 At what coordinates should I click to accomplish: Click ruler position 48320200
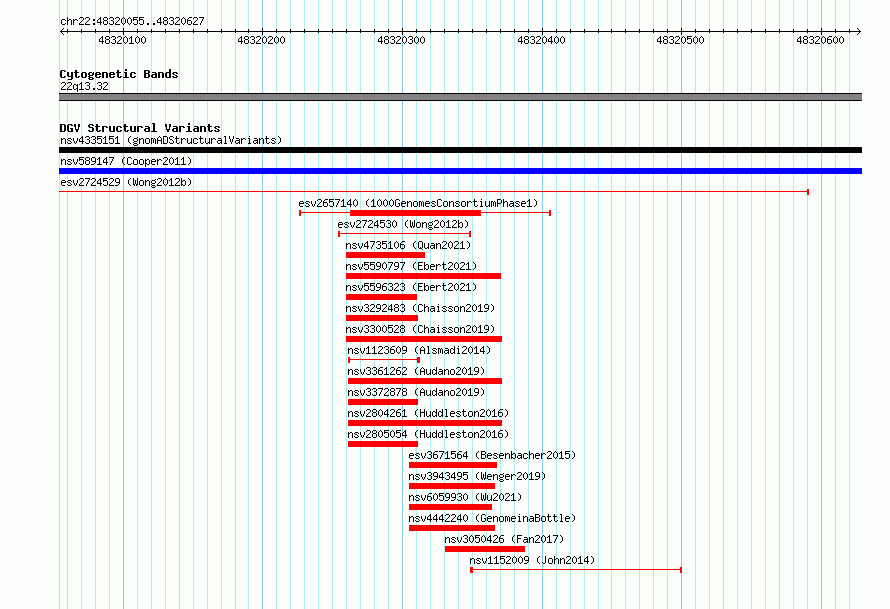[262, 40]
